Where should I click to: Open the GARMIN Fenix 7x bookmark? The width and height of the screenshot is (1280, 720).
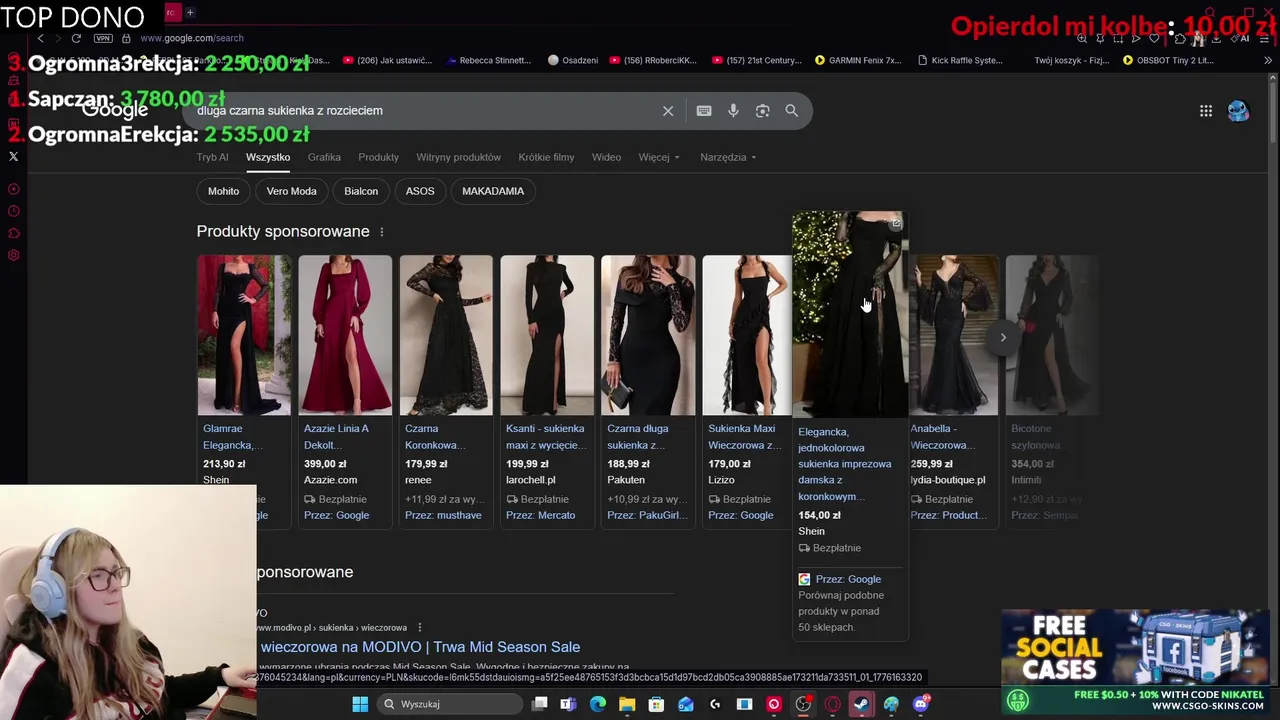click(x=858, y=60)
